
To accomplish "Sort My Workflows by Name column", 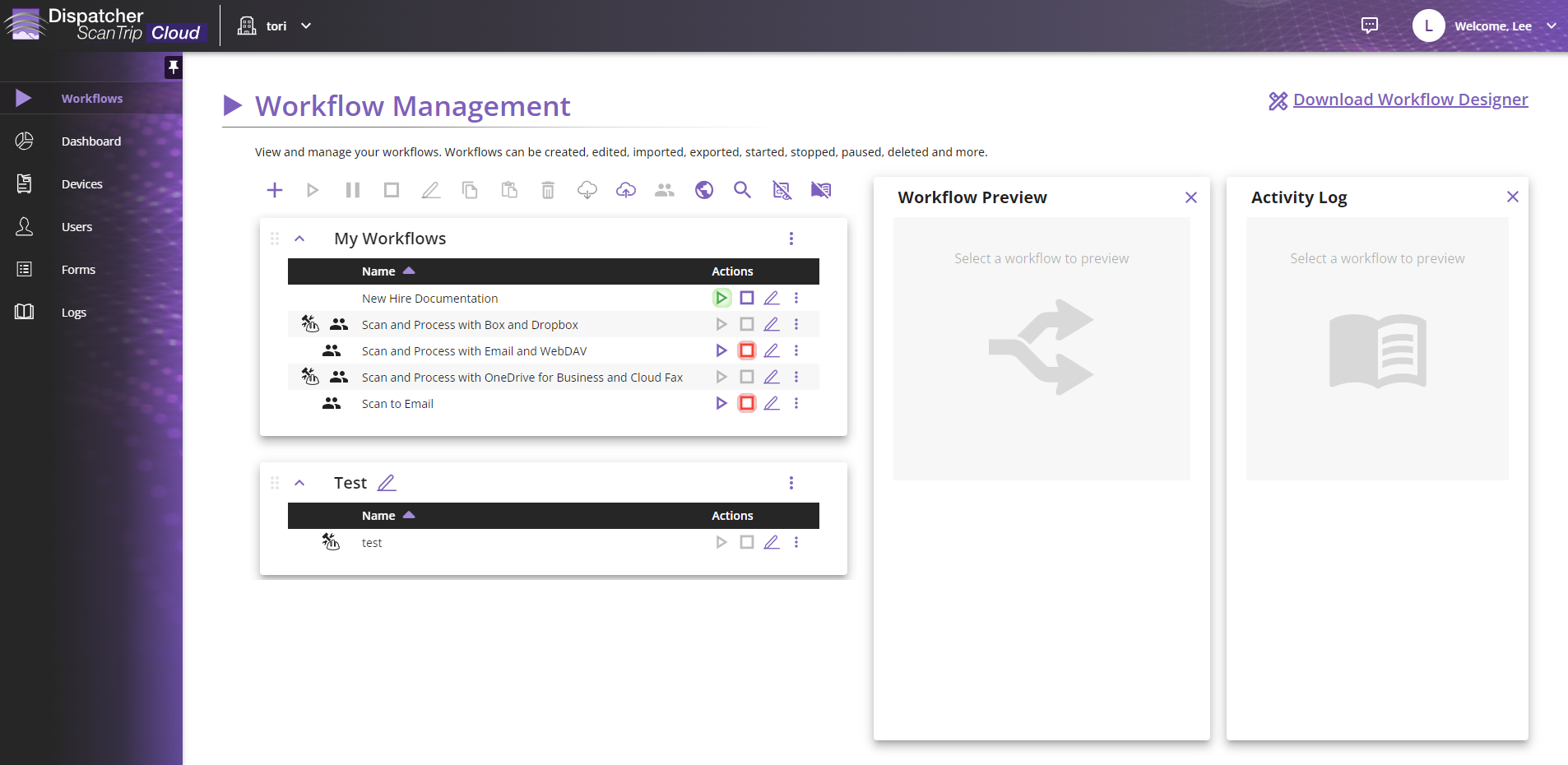I will (x=388, y=271).
